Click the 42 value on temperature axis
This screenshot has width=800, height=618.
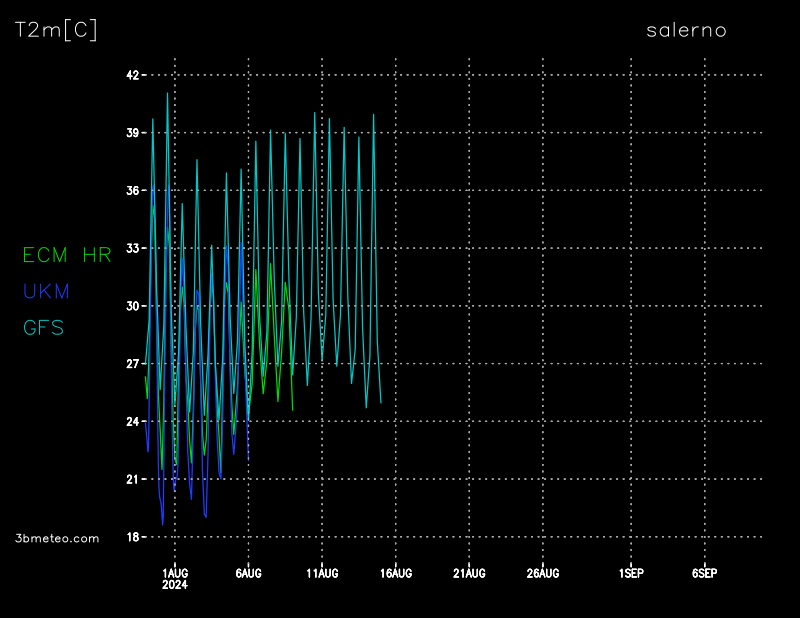[132, 75]
